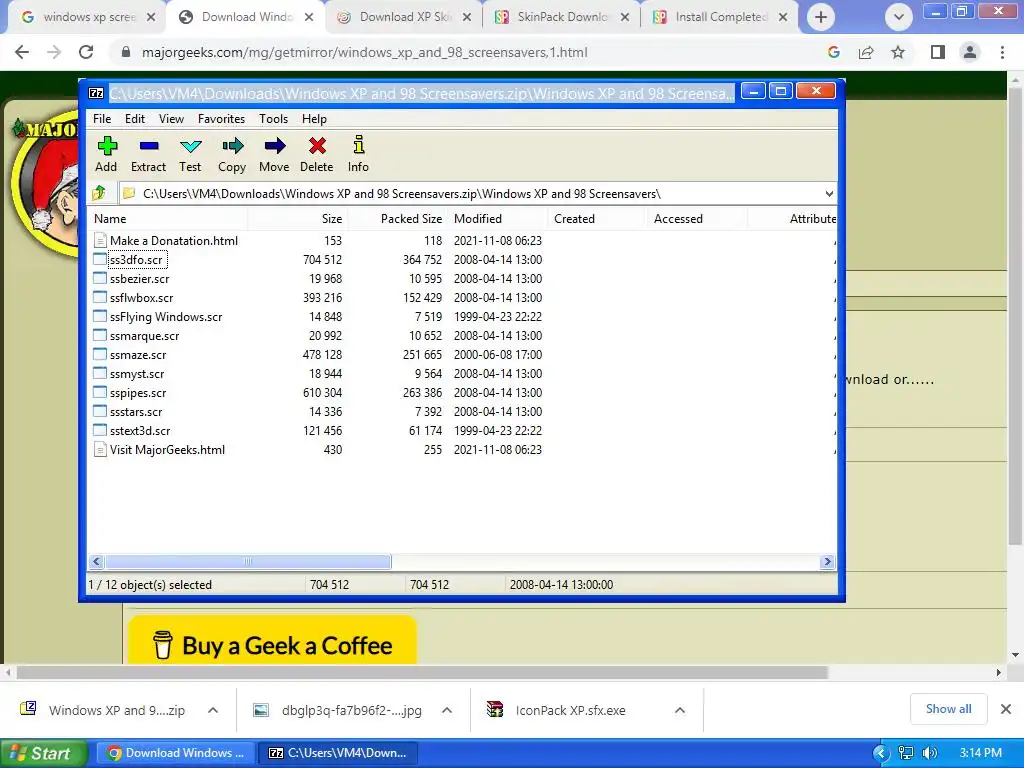Viewport: 1024px width, 768px height.
Task: Sort by Name column header
Action: (x=167, y=219)
